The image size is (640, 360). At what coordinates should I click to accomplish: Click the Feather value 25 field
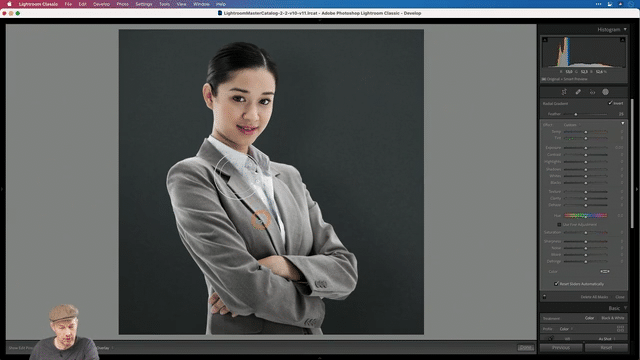[621, 114]
